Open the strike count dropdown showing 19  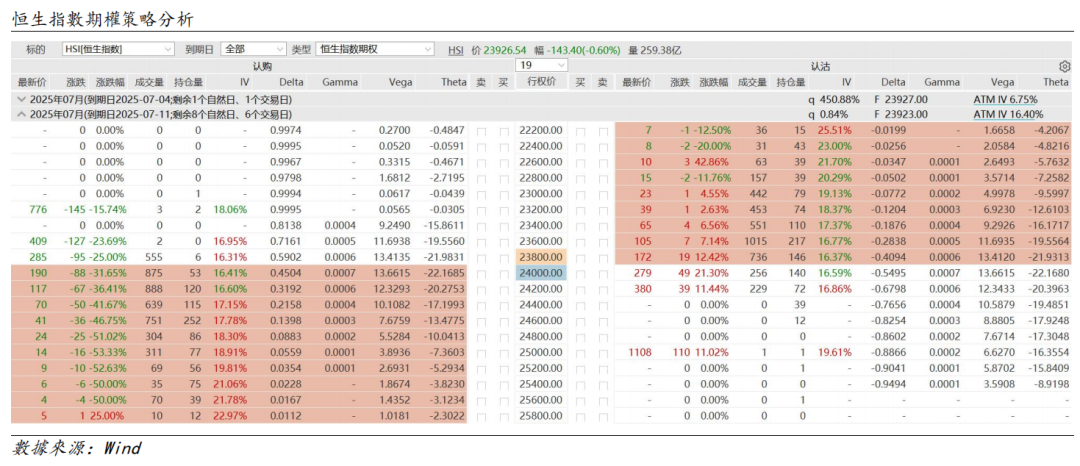pos(541,65)
